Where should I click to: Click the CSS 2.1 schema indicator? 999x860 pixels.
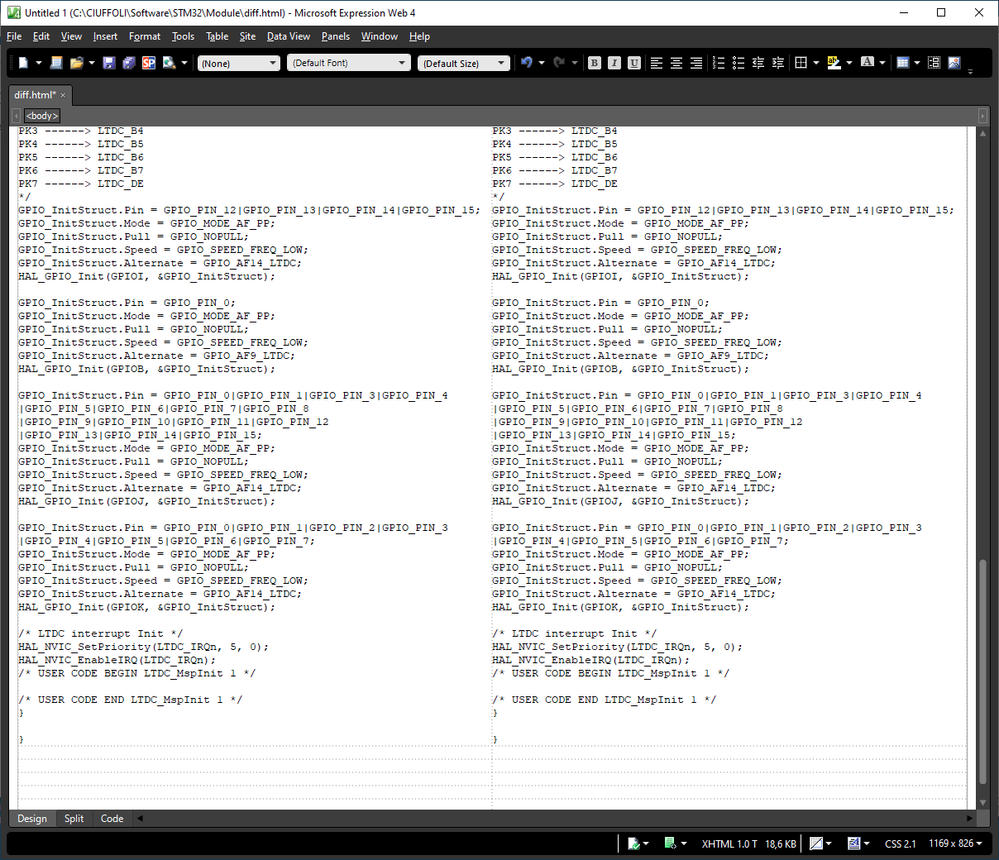900,843
